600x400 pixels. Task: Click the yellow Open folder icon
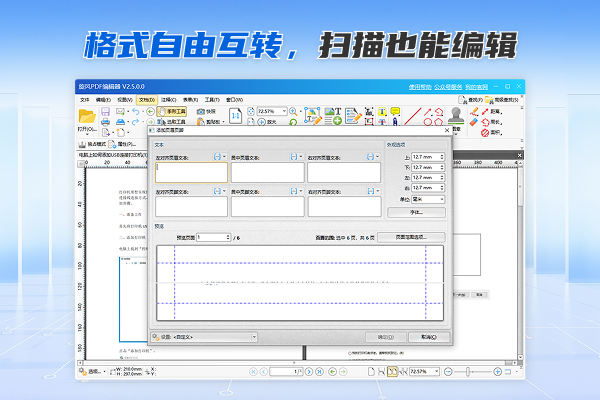point(87,116)
